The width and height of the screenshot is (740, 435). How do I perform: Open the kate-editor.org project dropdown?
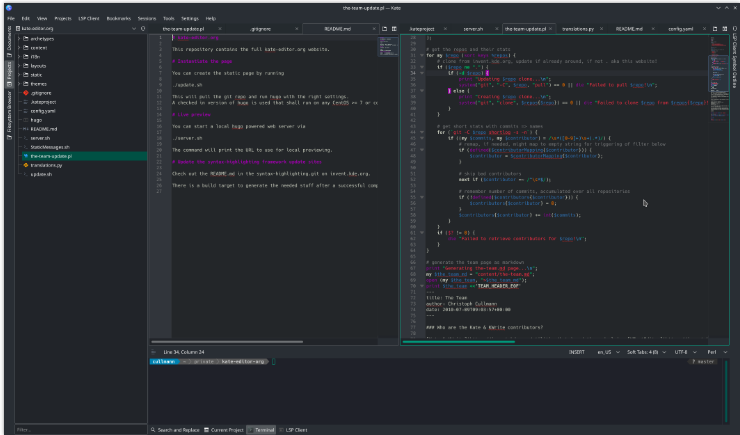70,29
